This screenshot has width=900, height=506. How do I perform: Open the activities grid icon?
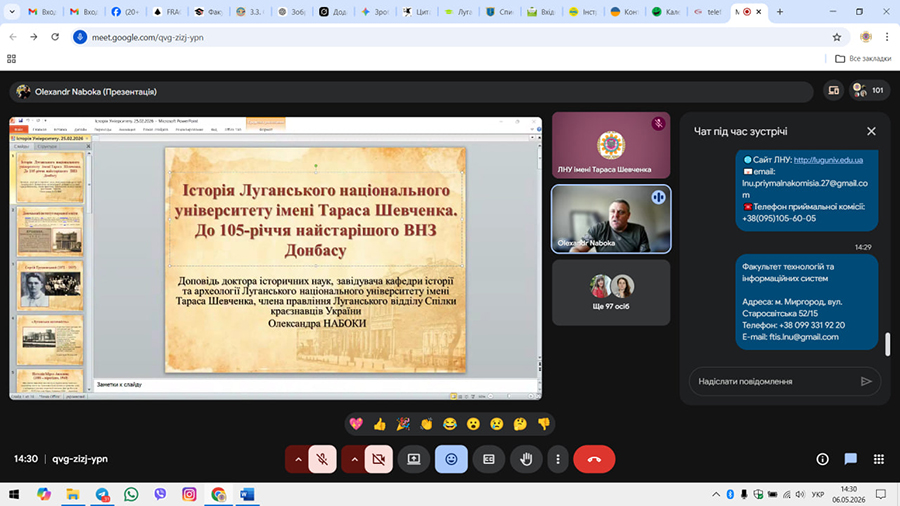(x=879, y=459)
